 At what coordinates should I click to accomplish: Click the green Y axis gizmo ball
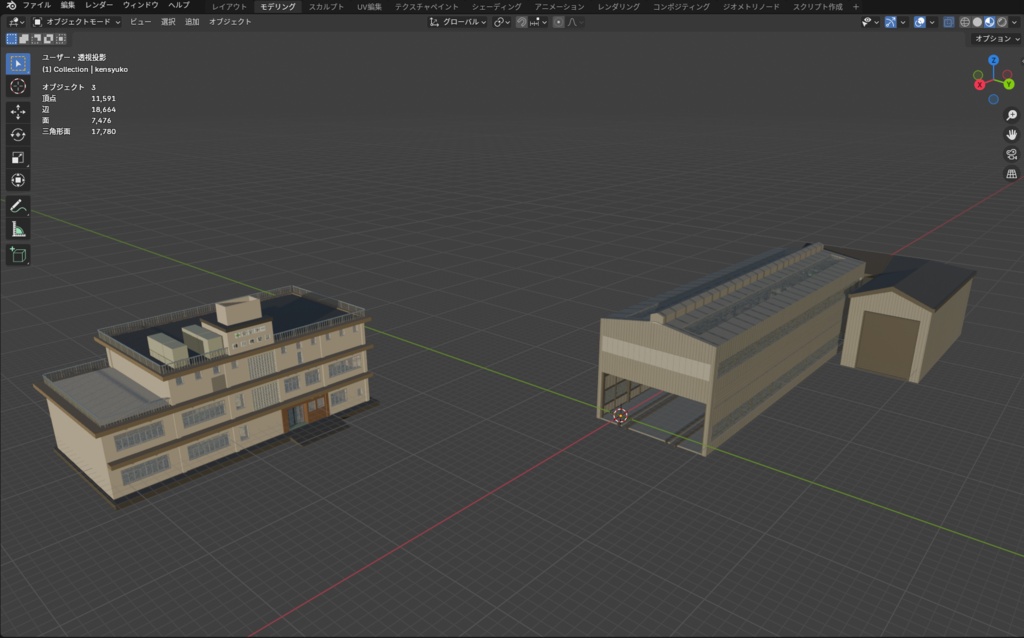[x=1008, y=84]
